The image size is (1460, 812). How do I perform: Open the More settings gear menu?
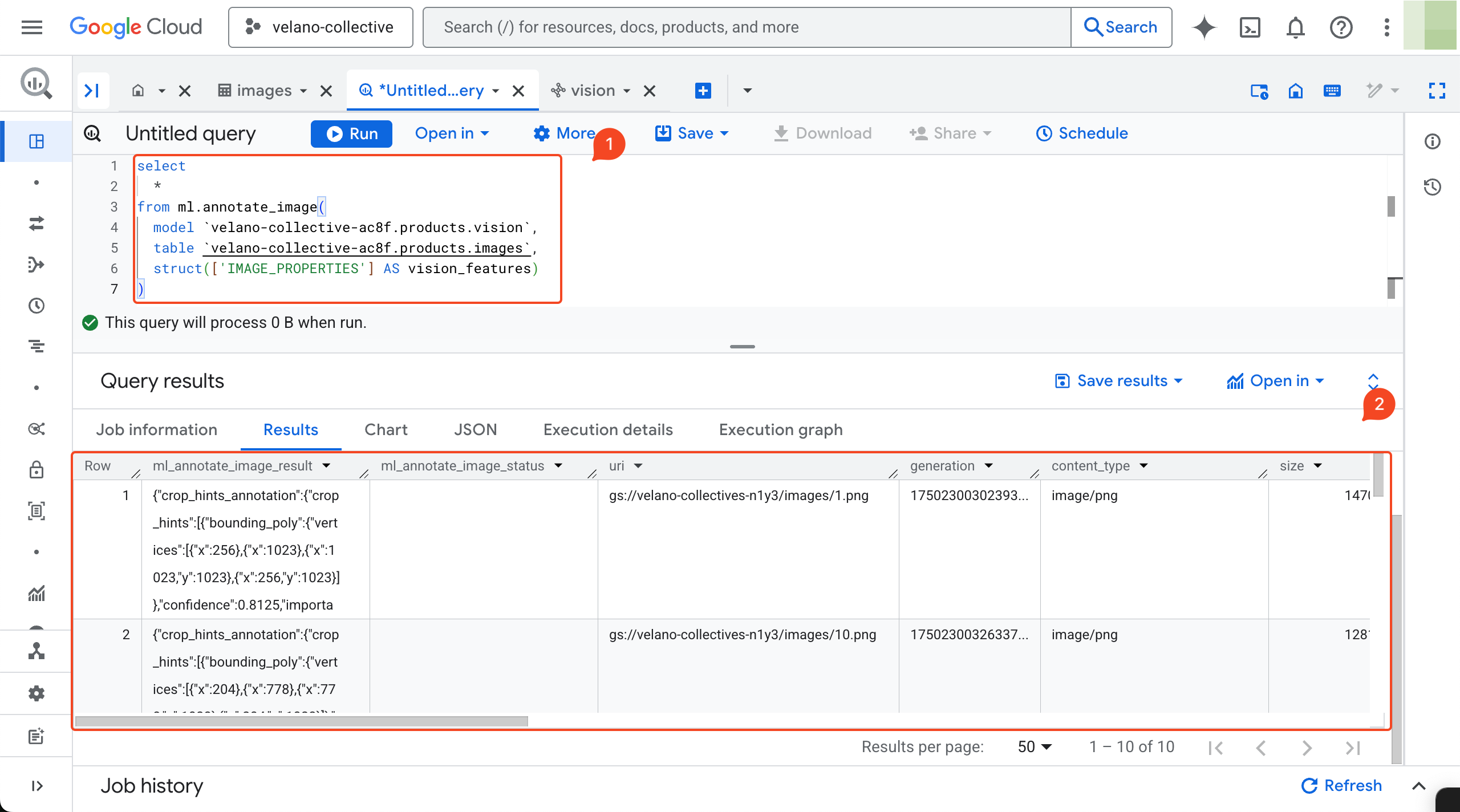point(565,133)
